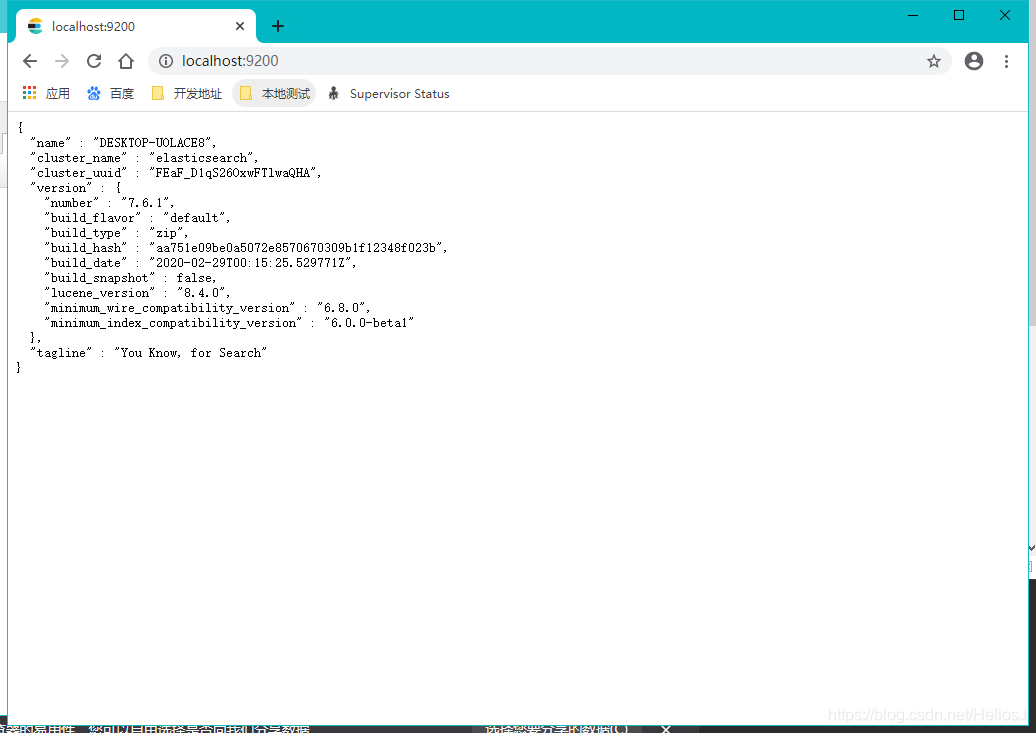The width and height of the screenshot is (1036, 733).
Task: Go back to the previous page
Action: [30, 61]
